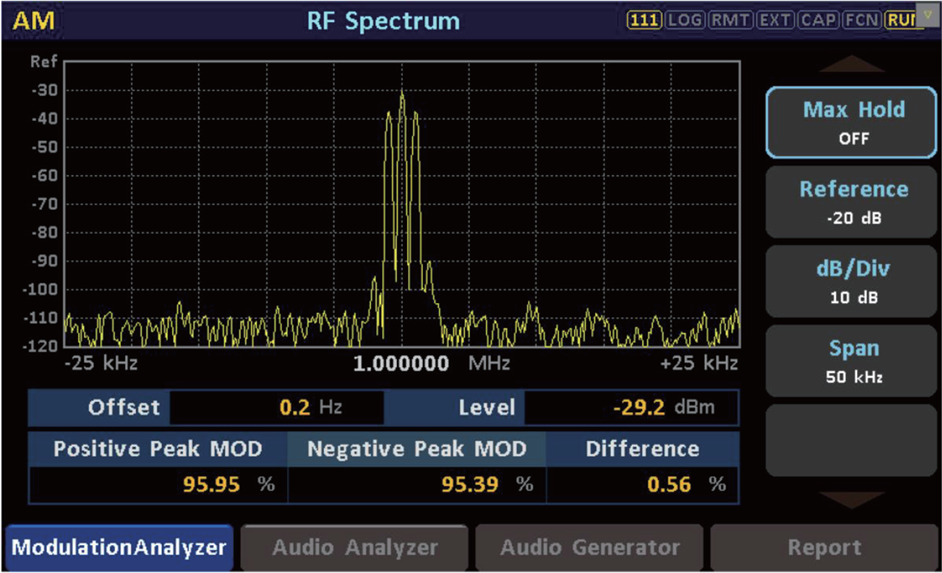Screen dimensions: 942x573
Task: Select the RMT status indicator
Action: (730, 20)
